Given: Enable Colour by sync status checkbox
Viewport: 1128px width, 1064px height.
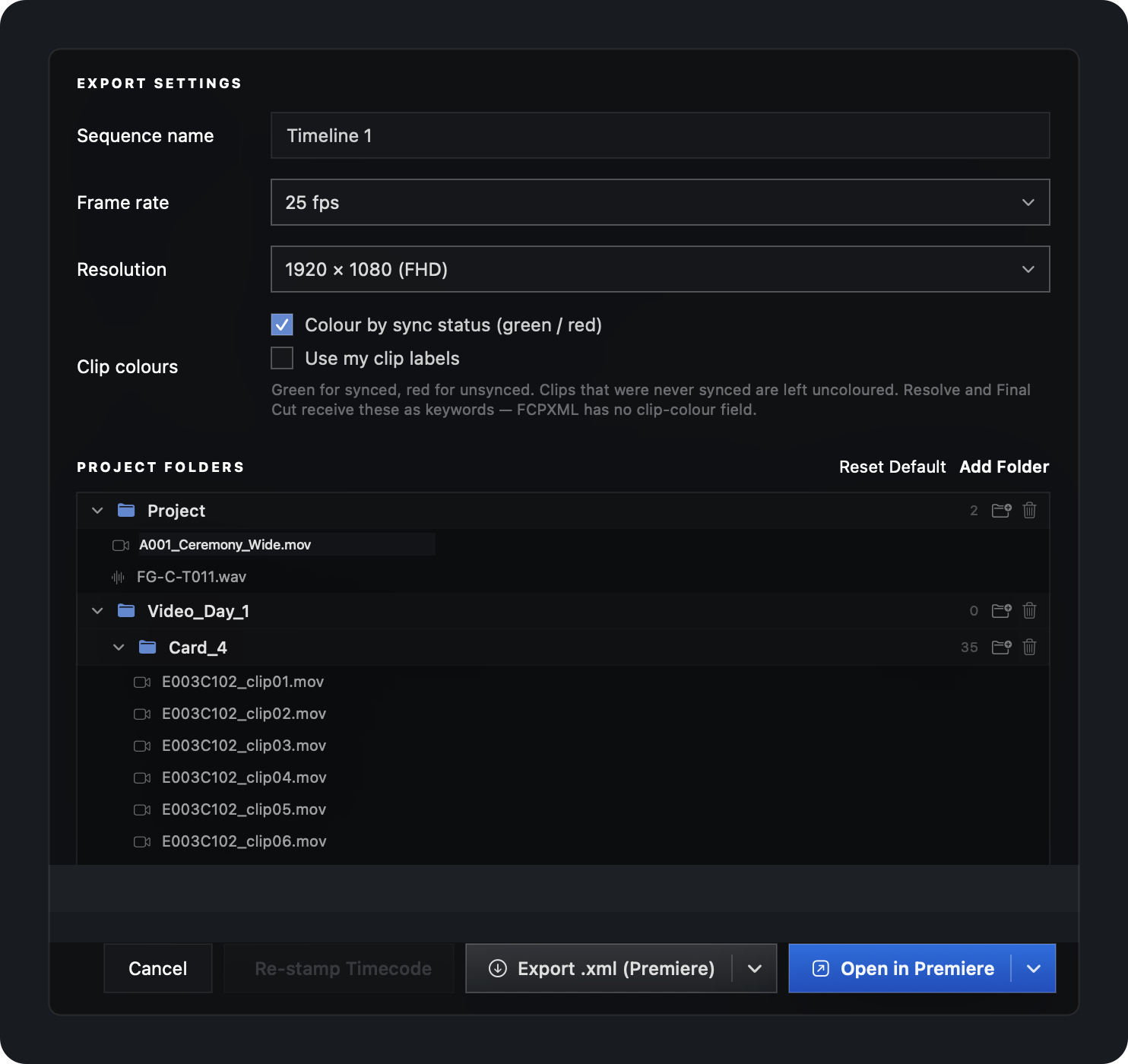Looking at the screenshot, I should (282, 325).
